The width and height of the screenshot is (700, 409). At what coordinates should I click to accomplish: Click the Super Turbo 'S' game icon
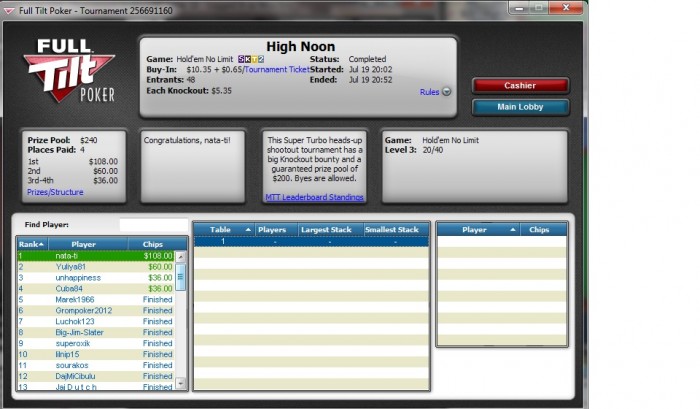point(241,59)
